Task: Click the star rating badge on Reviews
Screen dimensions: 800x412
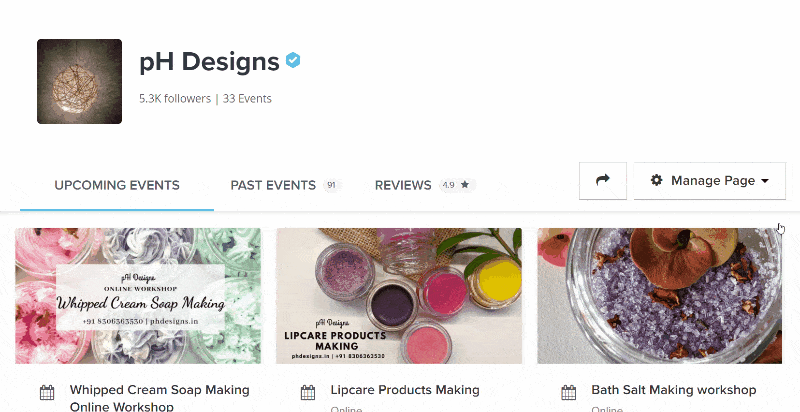Action: tap(458, 185)
